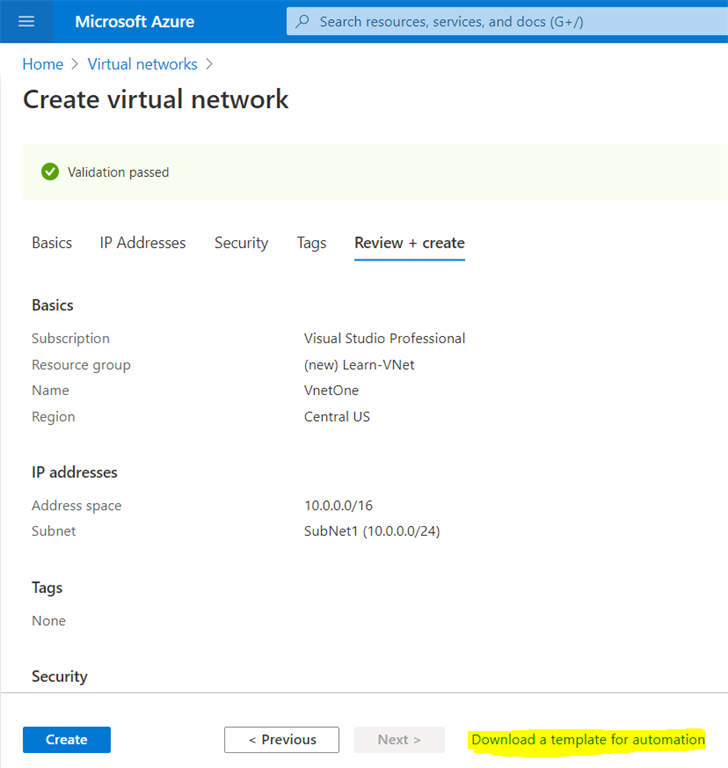Click the None value under Tags
Screen dimensions: 728x768
click(x=49, y=621)
